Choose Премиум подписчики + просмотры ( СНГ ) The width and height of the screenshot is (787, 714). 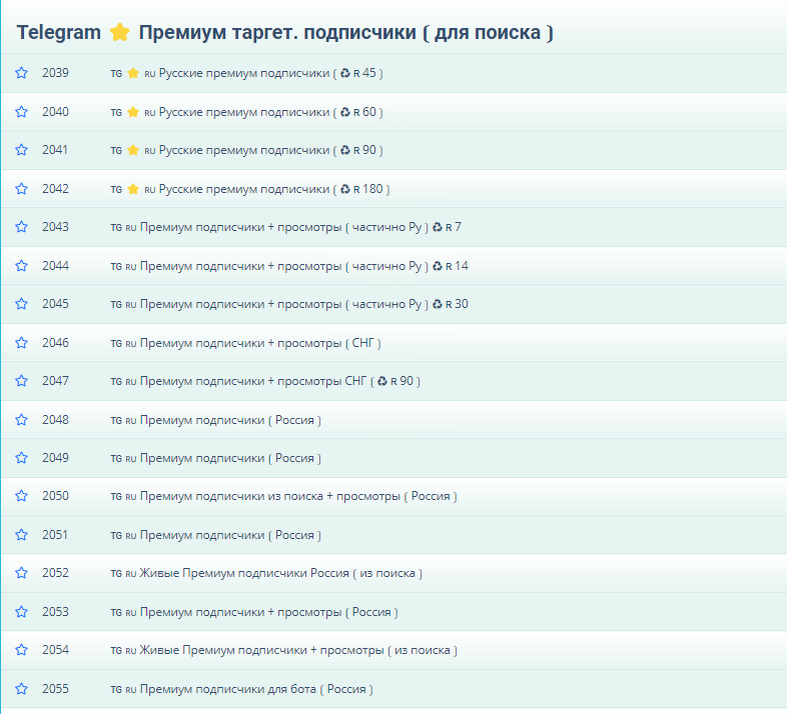point(245,343)
